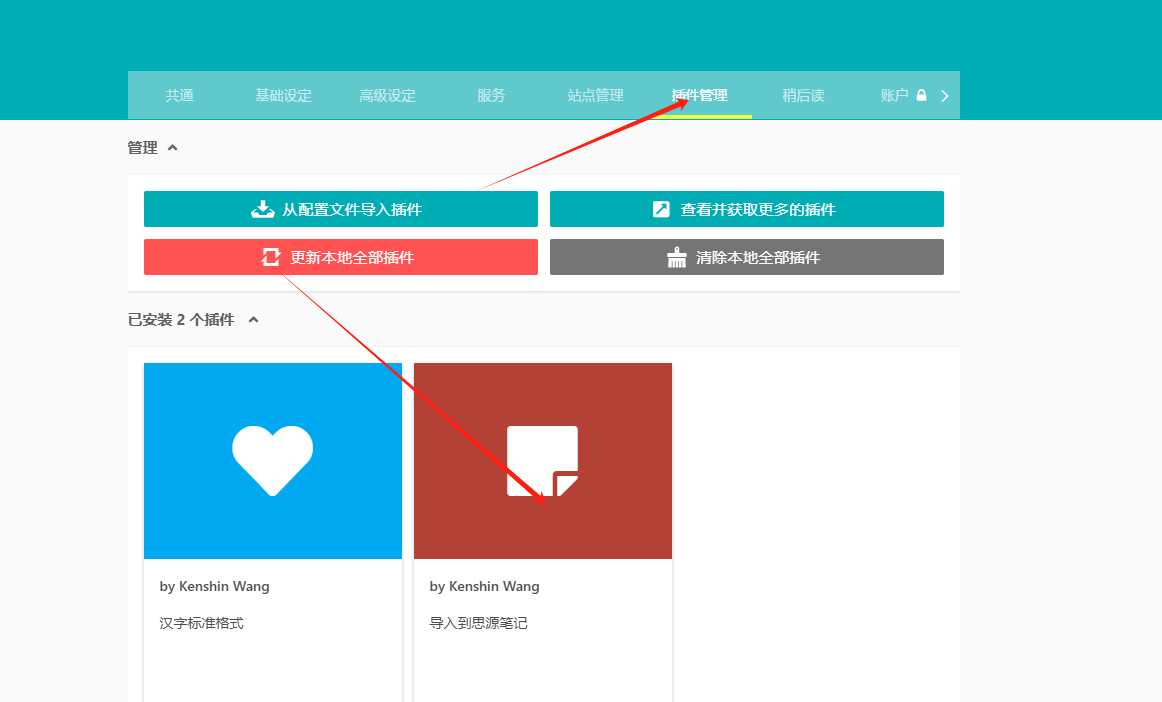
Task: Open the 账户 tab
Action: click(x=894, y=96)
